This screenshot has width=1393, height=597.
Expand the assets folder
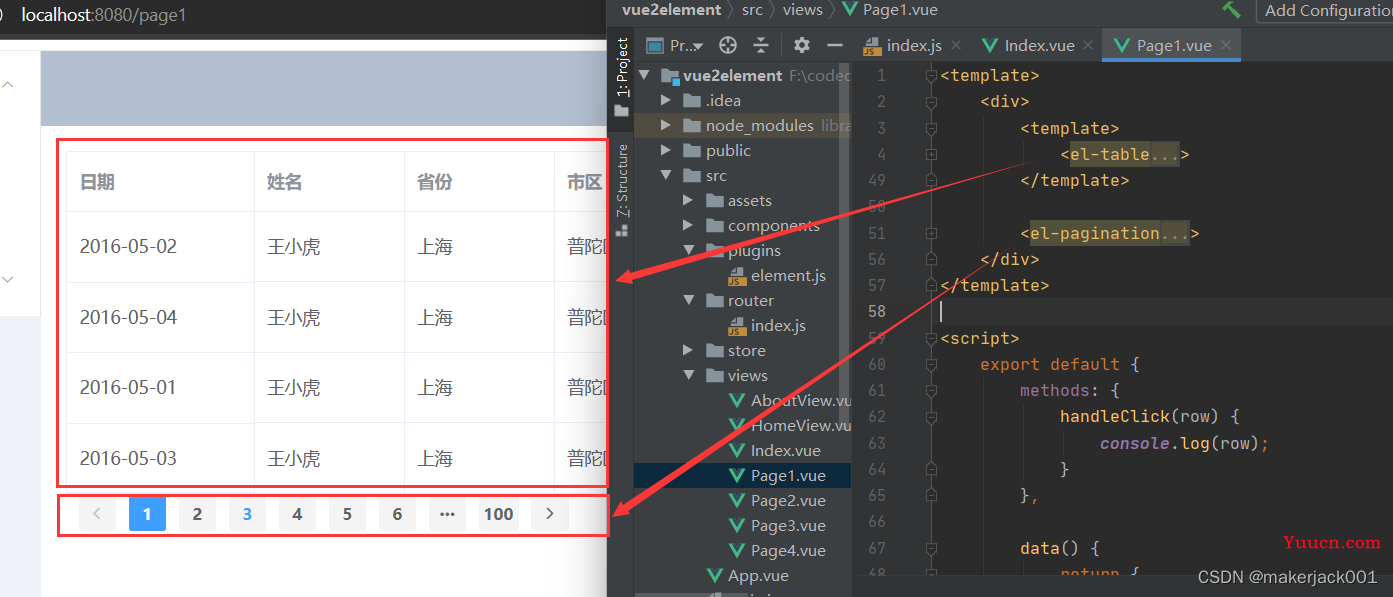688,200
